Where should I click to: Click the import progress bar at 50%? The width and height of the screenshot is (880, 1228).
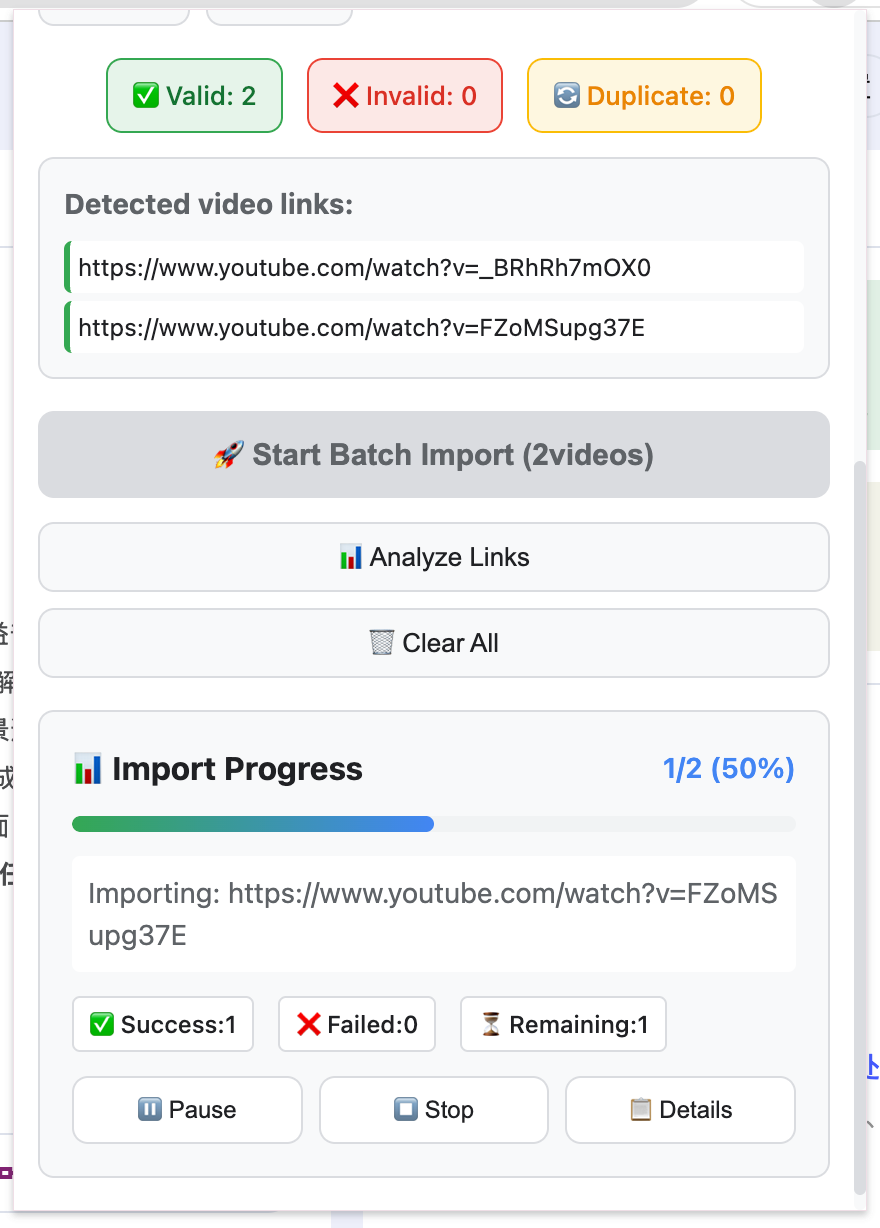coord(433,824)
